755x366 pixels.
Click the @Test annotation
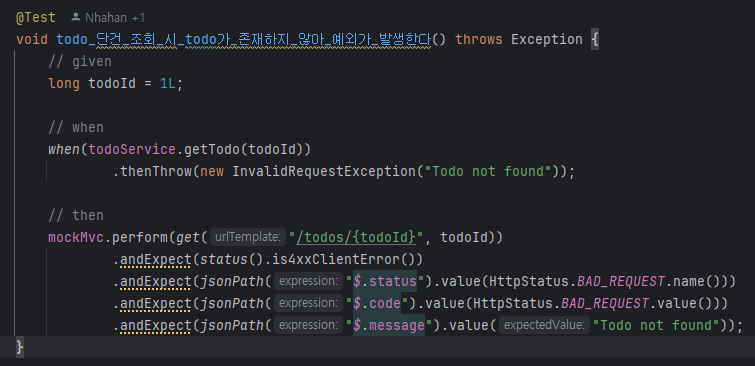[x=36, y=18]
